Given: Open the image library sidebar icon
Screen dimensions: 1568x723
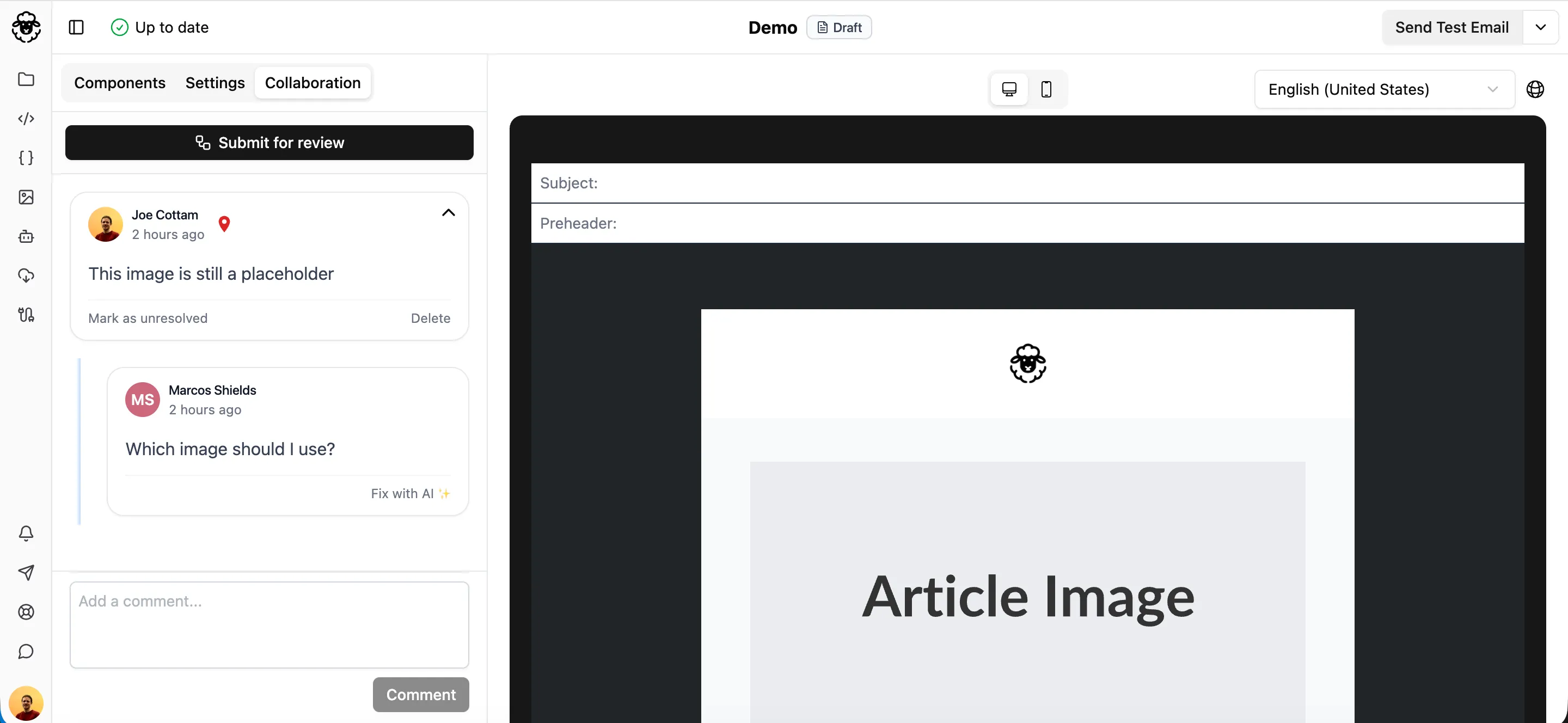Looking at the screenshot, I should click(x=26, y=197).
